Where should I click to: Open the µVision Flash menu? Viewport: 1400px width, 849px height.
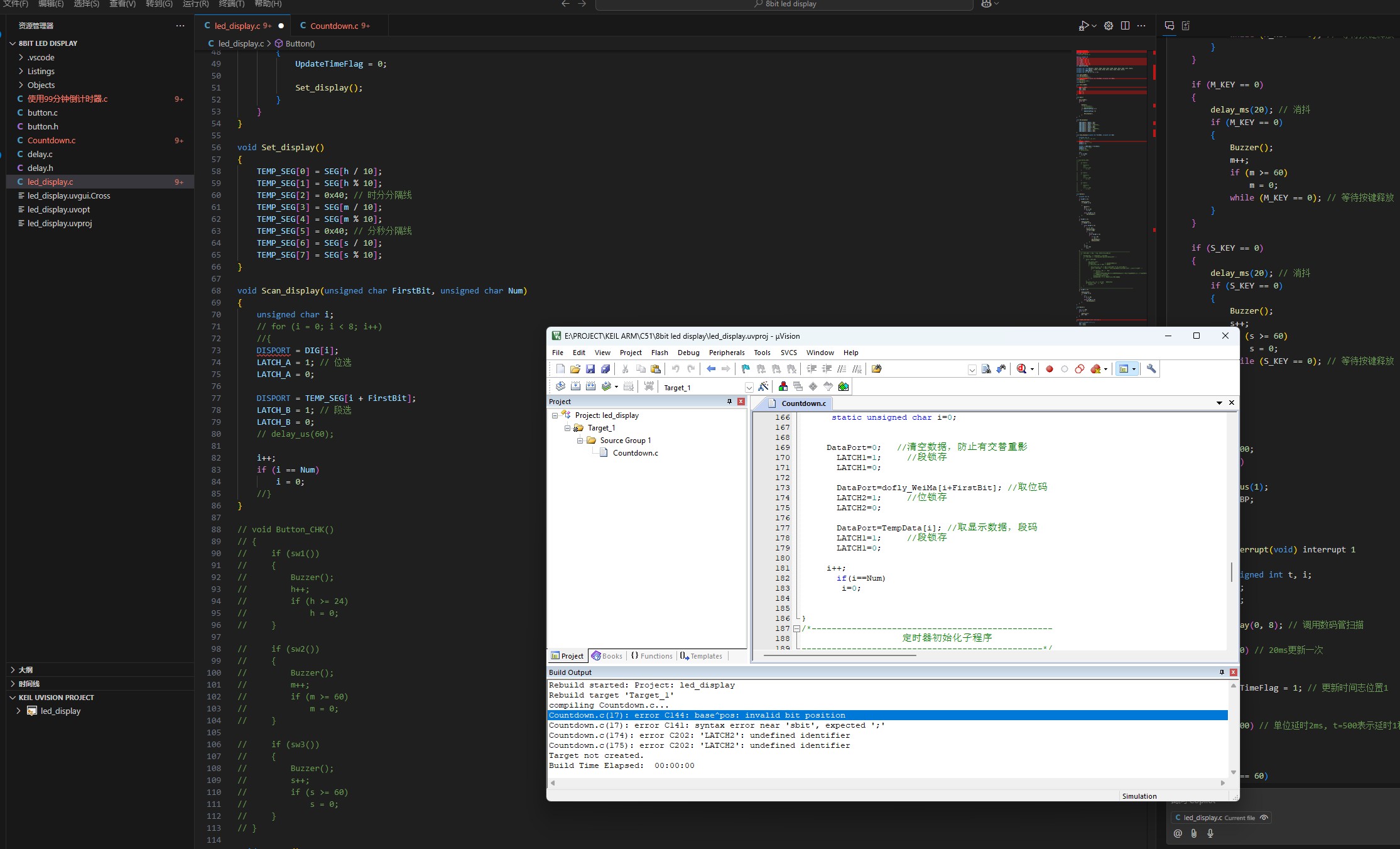[659, 353]
